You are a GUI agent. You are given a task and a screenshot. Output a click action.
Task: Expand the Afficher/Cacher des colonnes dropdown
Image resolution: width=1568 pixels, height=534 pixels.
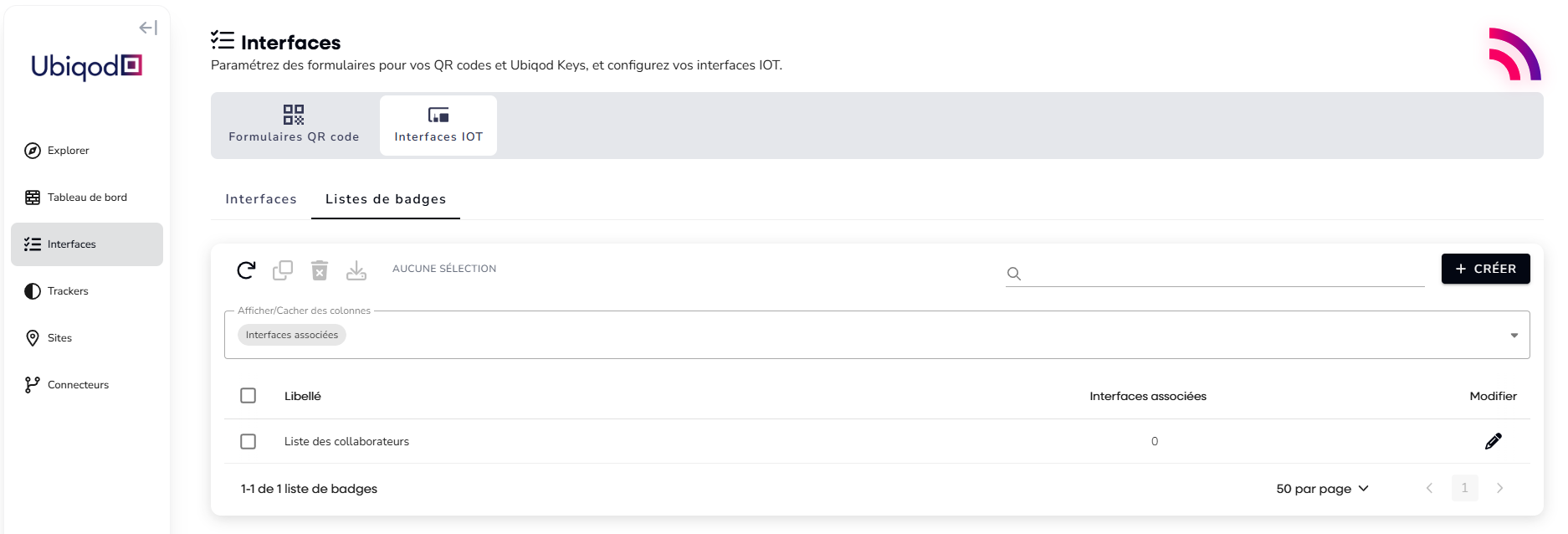(x=1514, y=336)
